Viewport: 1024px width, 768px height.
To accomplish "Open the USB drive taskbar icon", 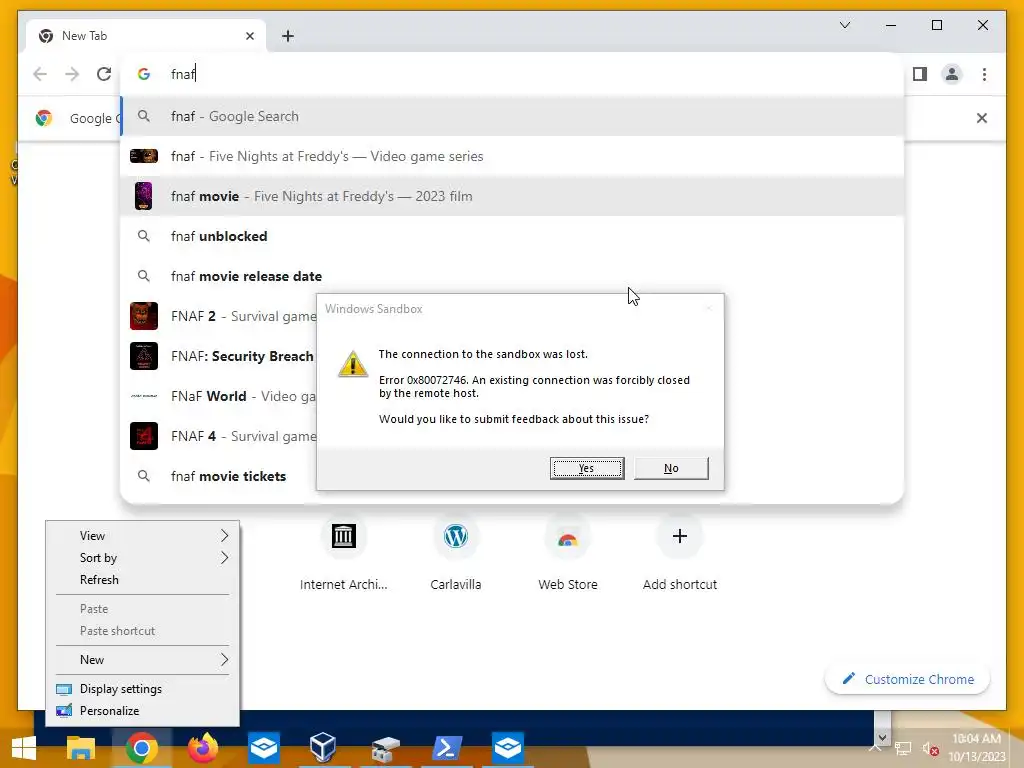I will click(385, 748).
